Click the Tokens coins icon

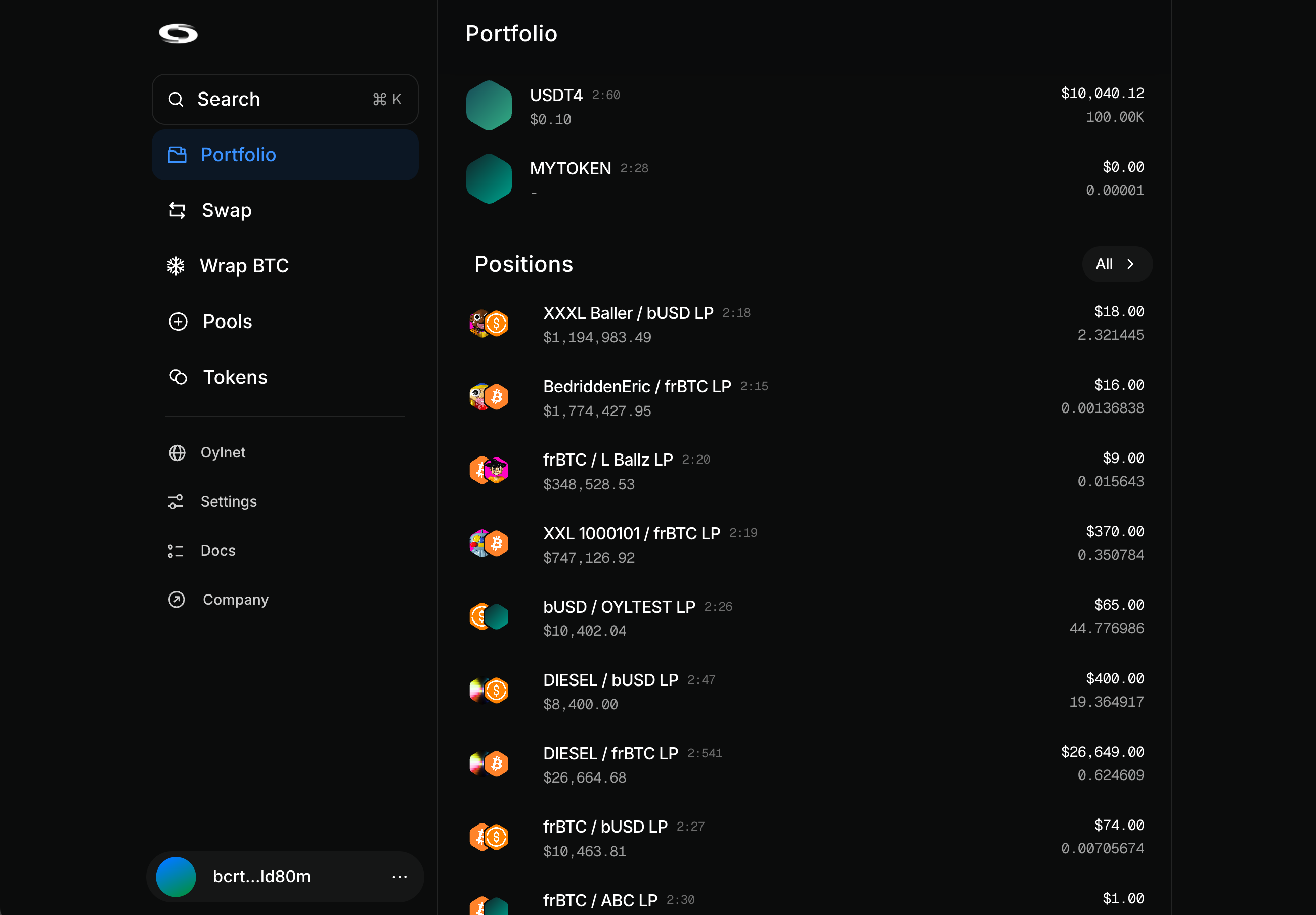coord(178,377)
